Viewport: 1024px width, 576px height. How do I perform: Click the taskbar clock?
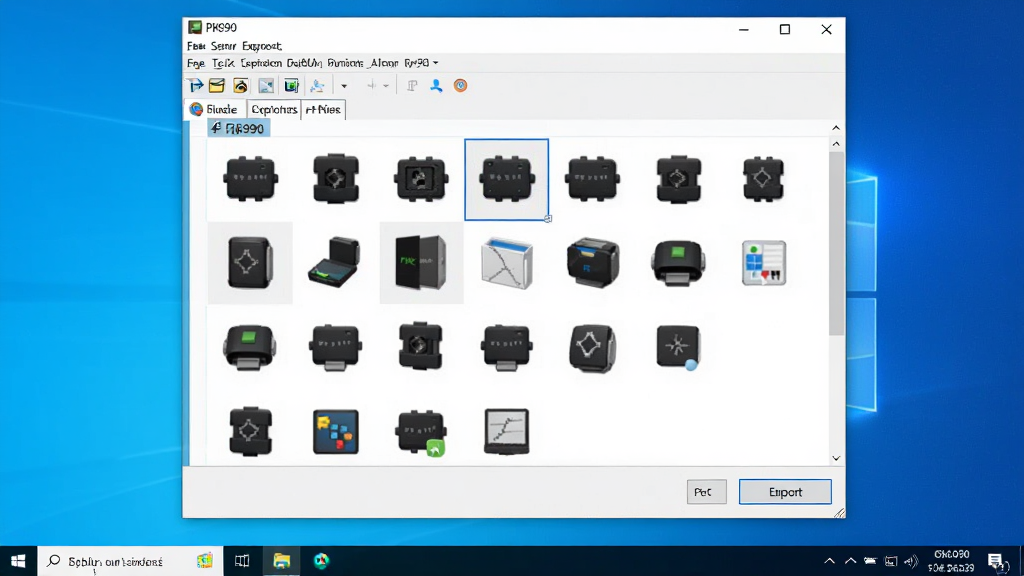(952, 561)
